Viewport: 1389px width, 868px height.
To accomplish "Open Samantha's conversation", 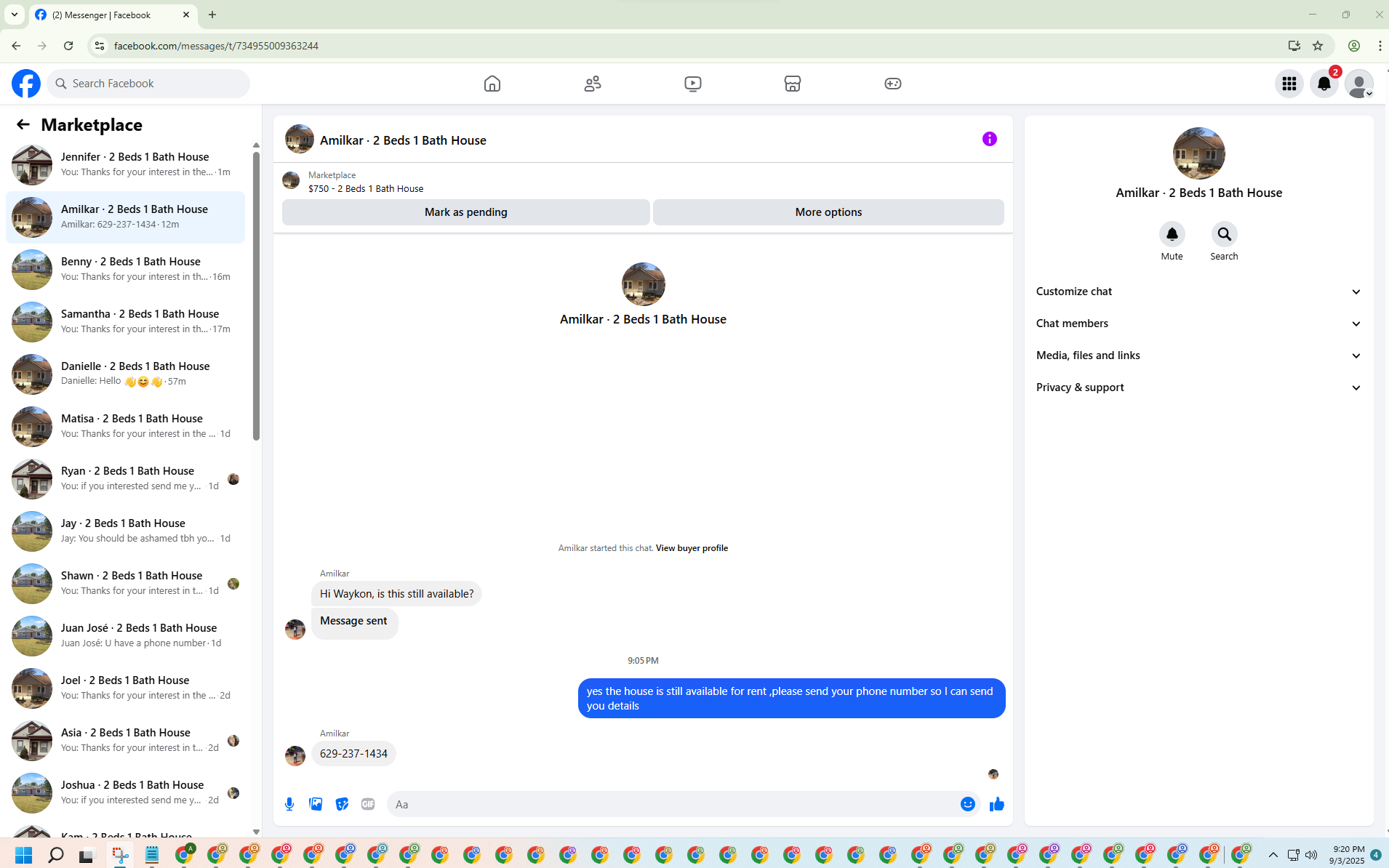I will (125, 322).
